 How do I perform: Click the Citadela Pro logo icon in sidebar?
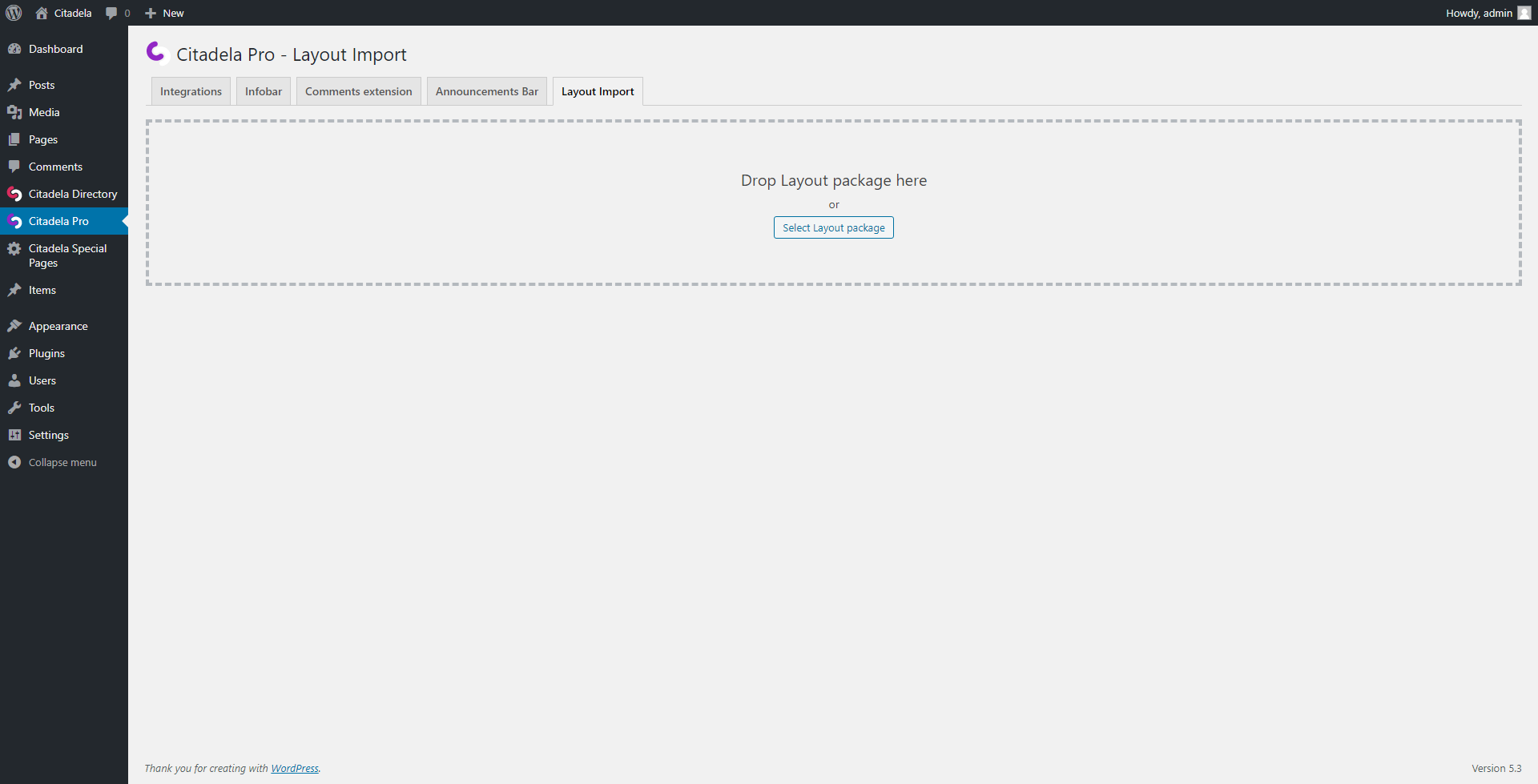click(14, 221)
